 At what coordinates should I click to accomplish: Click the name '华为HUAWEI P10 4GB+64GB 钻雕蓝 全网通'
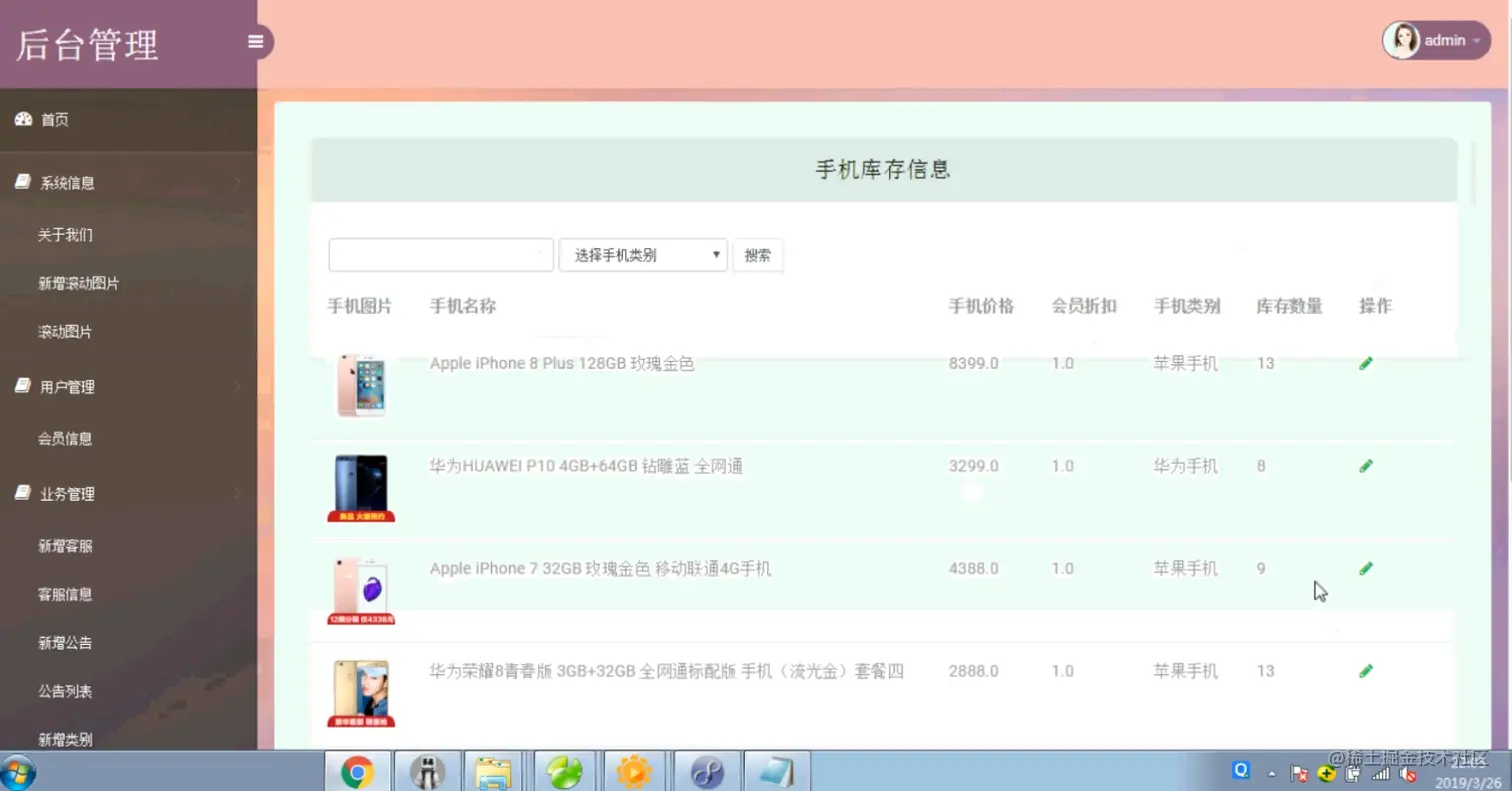point(586,466)
